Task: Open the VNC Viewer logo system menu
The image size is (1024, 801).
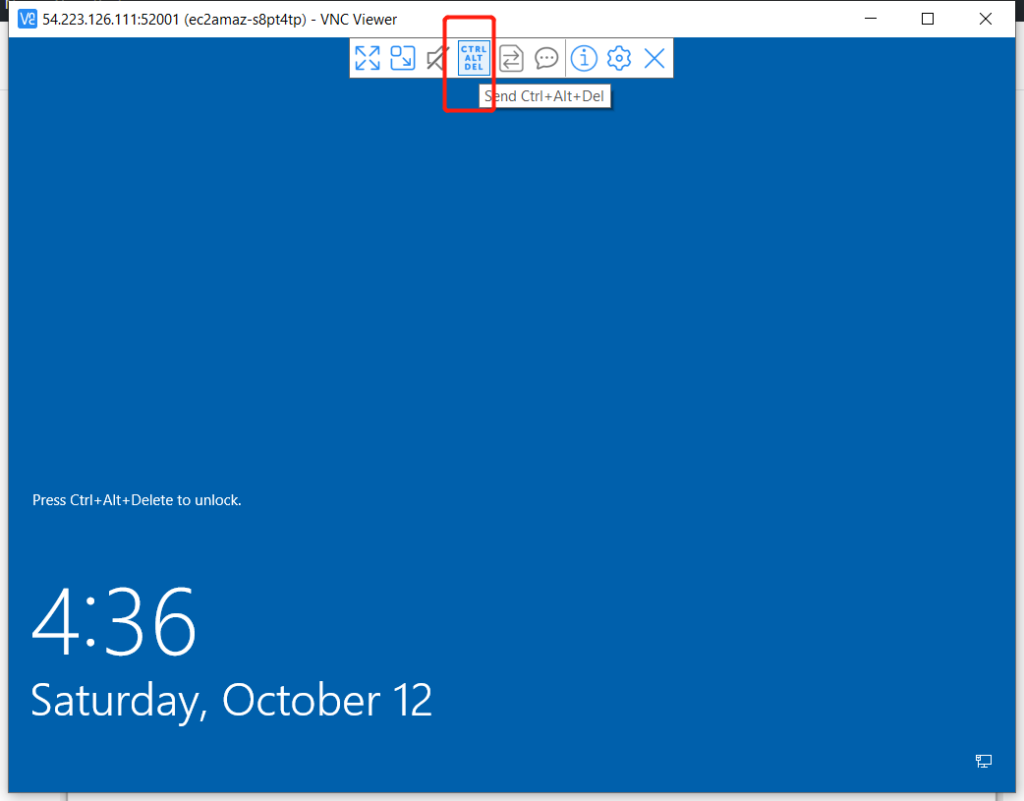Action: coord(28,19)
